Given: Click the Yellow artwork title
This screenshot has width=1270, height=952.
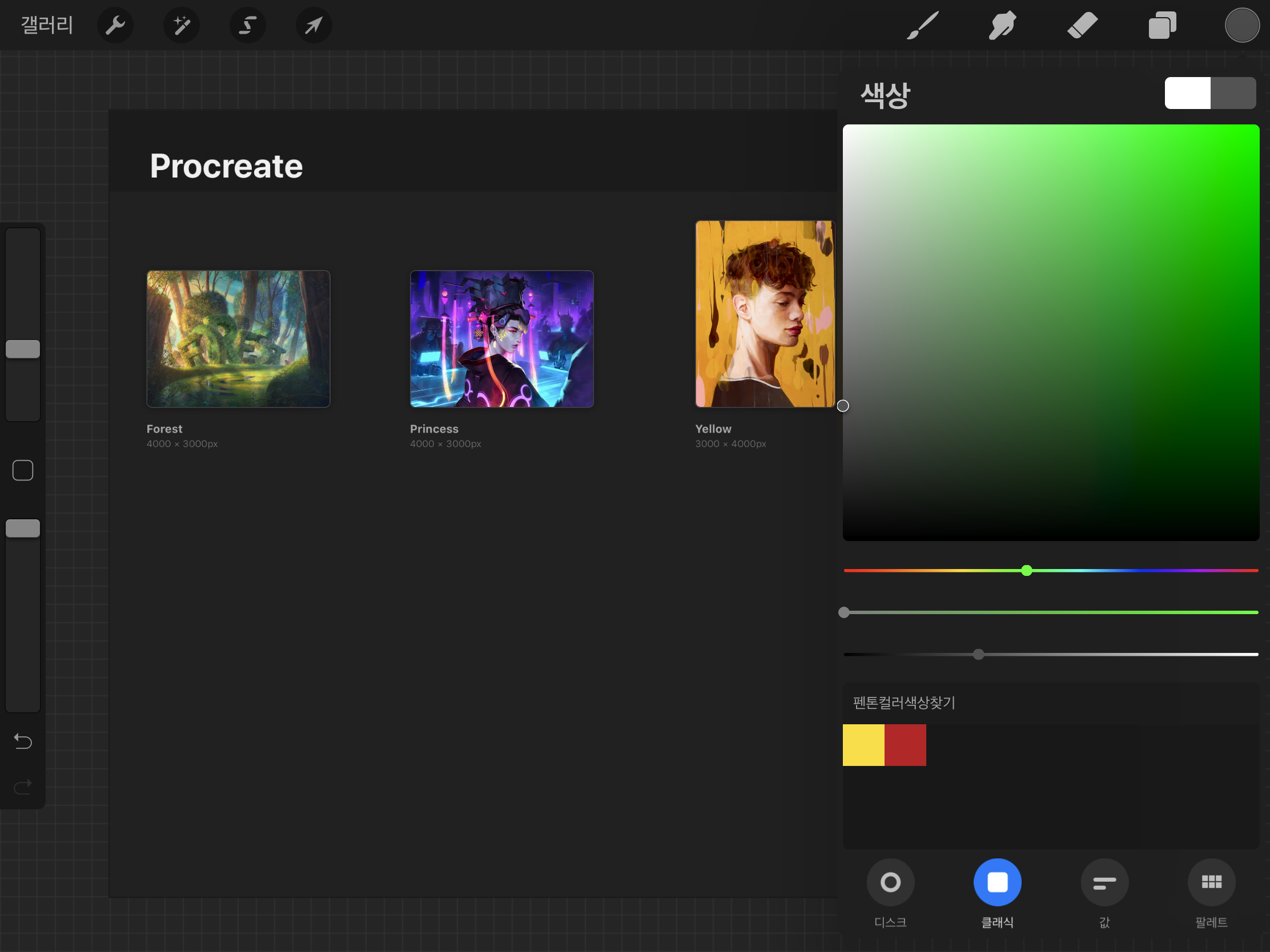Looking at the screenshot, I should tap(713, 429).
